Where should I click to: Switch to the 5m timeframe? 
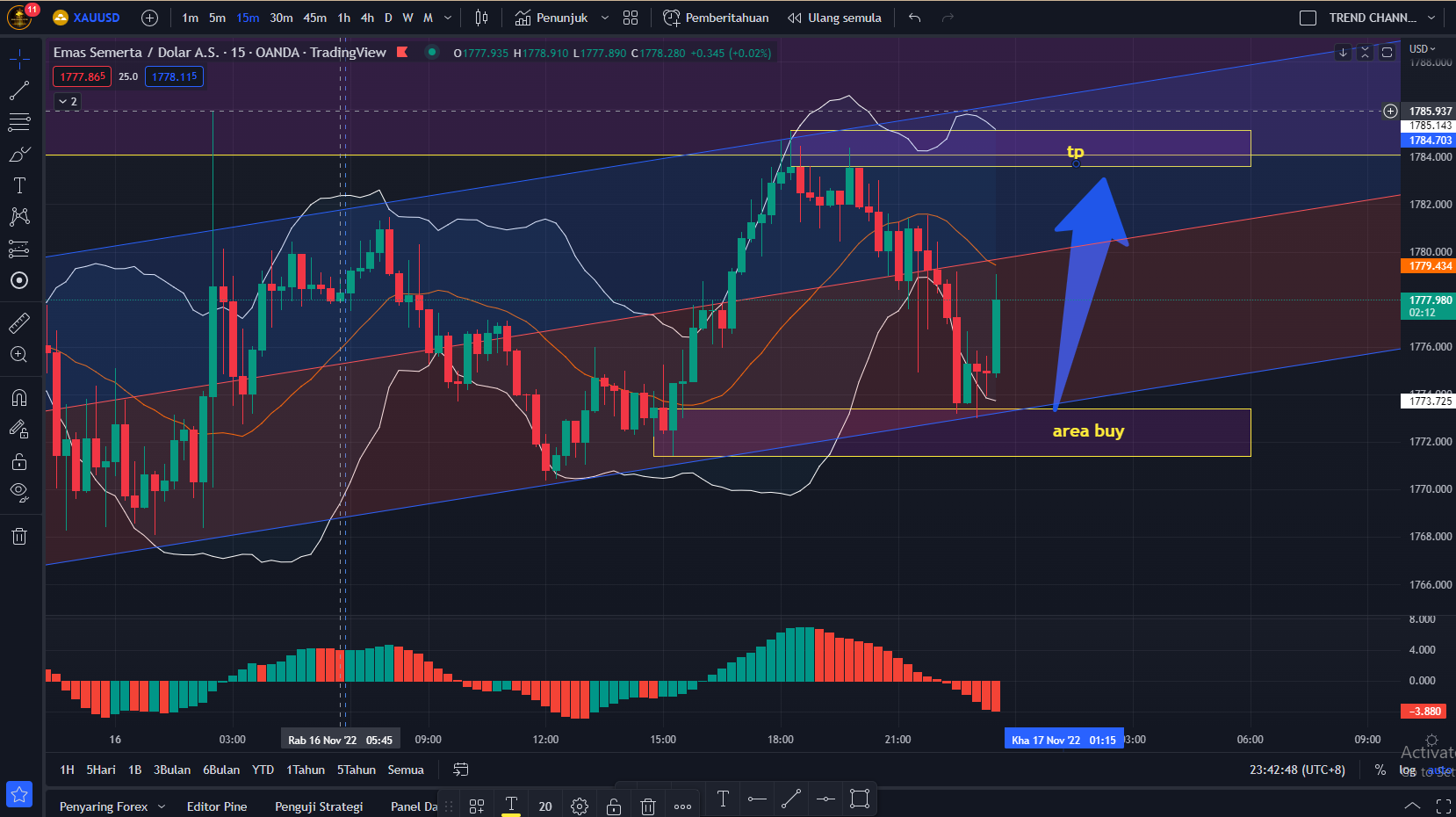pyautogui.click(x=217, y=18)
